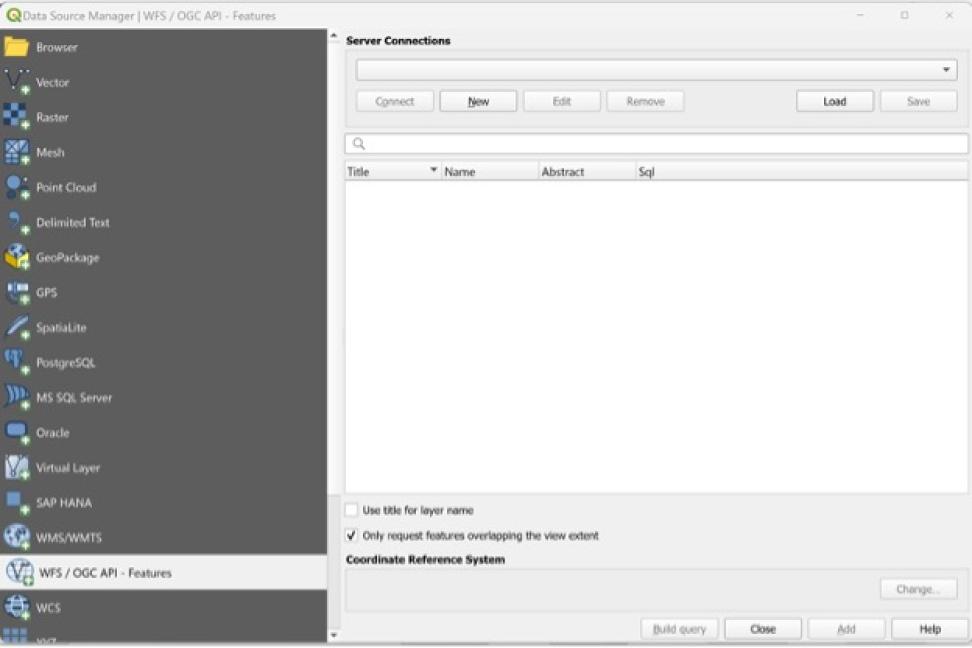
Task: Sort by the Title column arrow
Action: coord(433,169)
